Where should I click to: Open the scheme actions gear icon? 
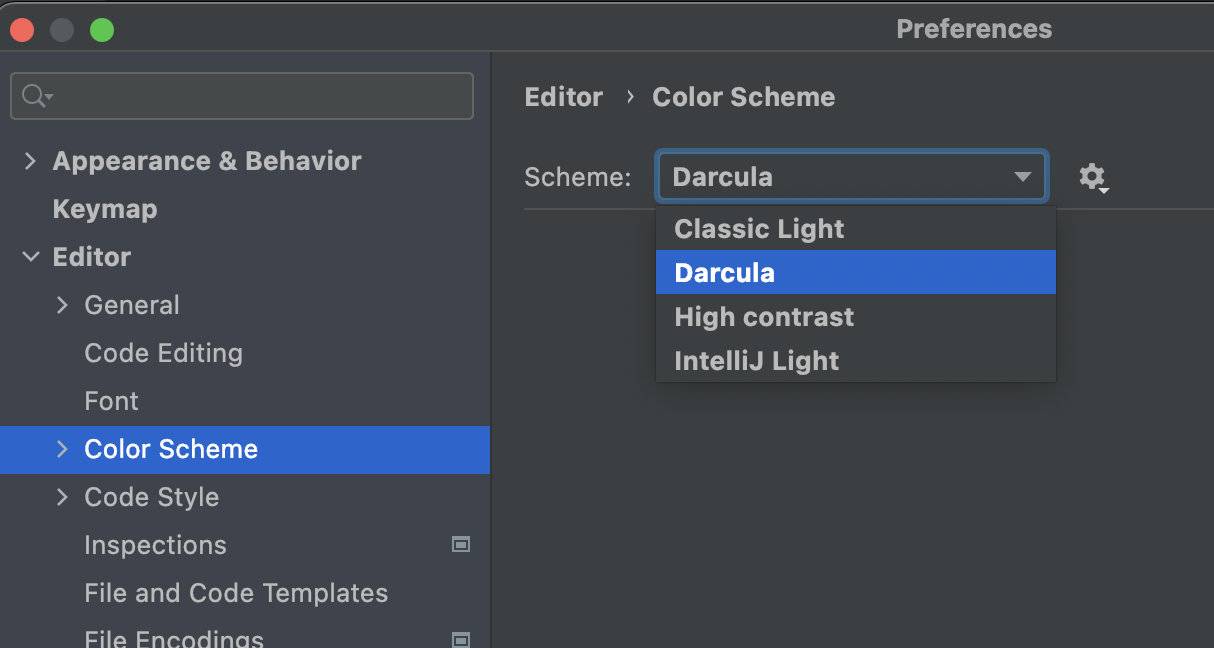pyautogui.click(x=1093, y=178)
